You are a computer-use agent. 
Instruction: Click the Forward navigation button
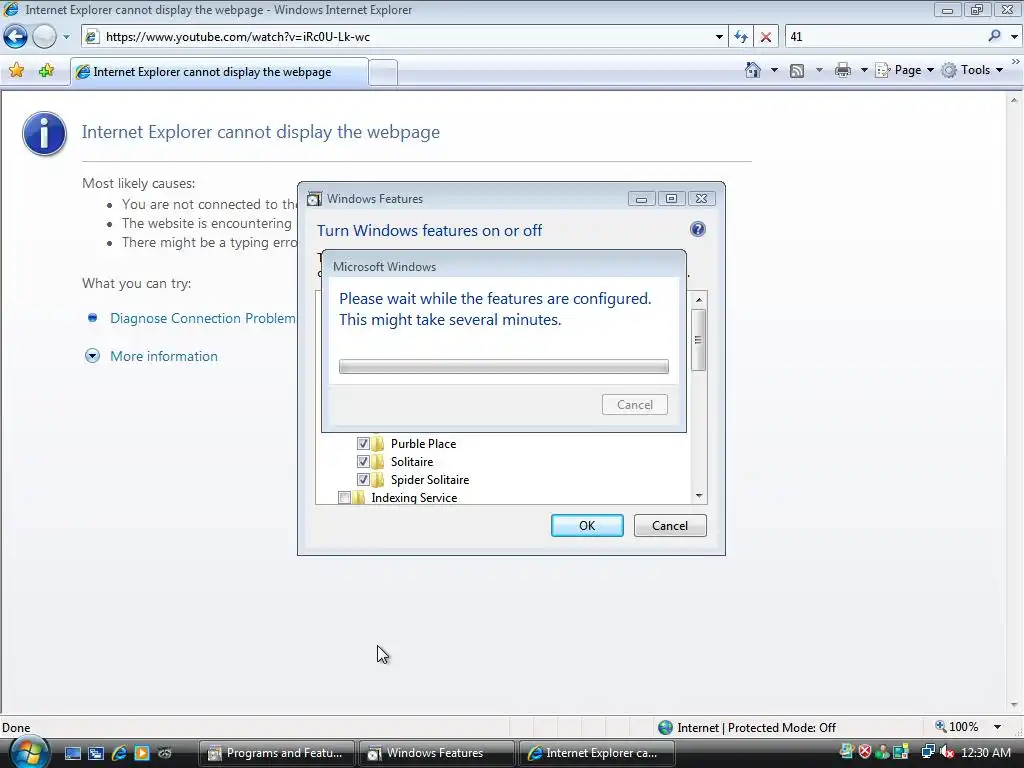point(44,37)
